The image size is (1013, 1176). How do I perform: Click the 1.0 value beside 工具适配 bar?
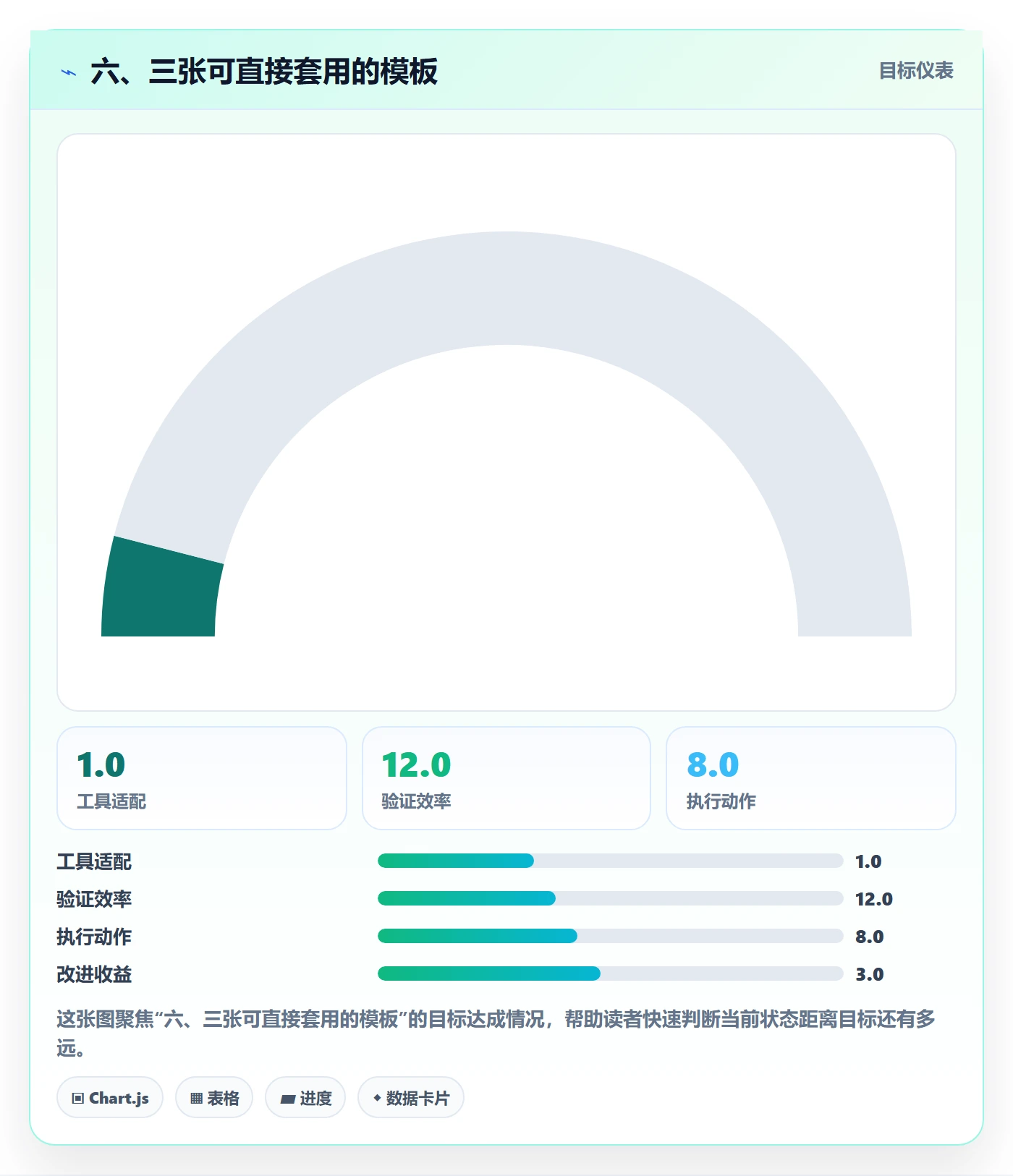[x=868, y=861]
